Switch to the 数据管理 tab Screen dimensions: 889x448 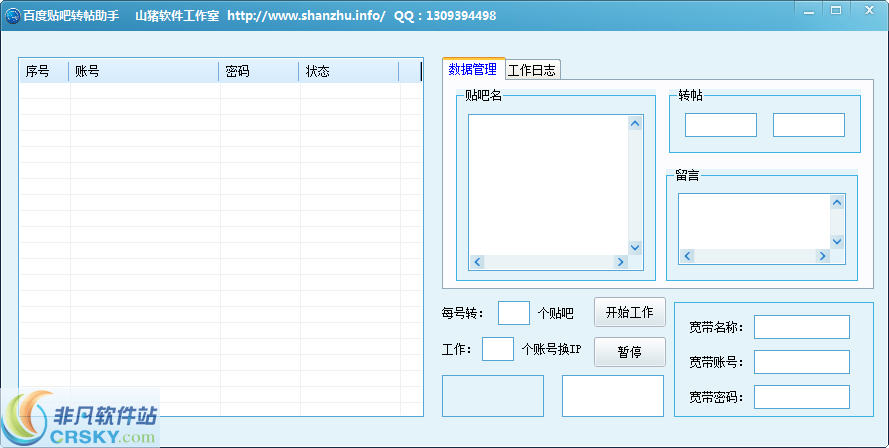click(473, 69)
